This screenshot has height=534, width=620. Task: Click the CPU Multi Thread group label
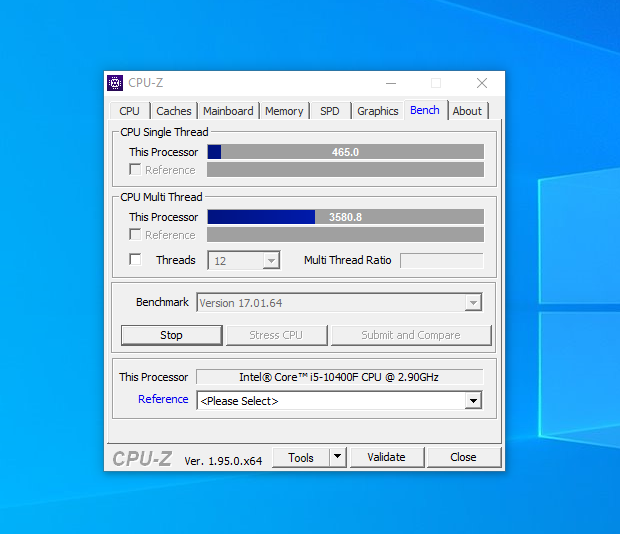click(x=161, y=197)
